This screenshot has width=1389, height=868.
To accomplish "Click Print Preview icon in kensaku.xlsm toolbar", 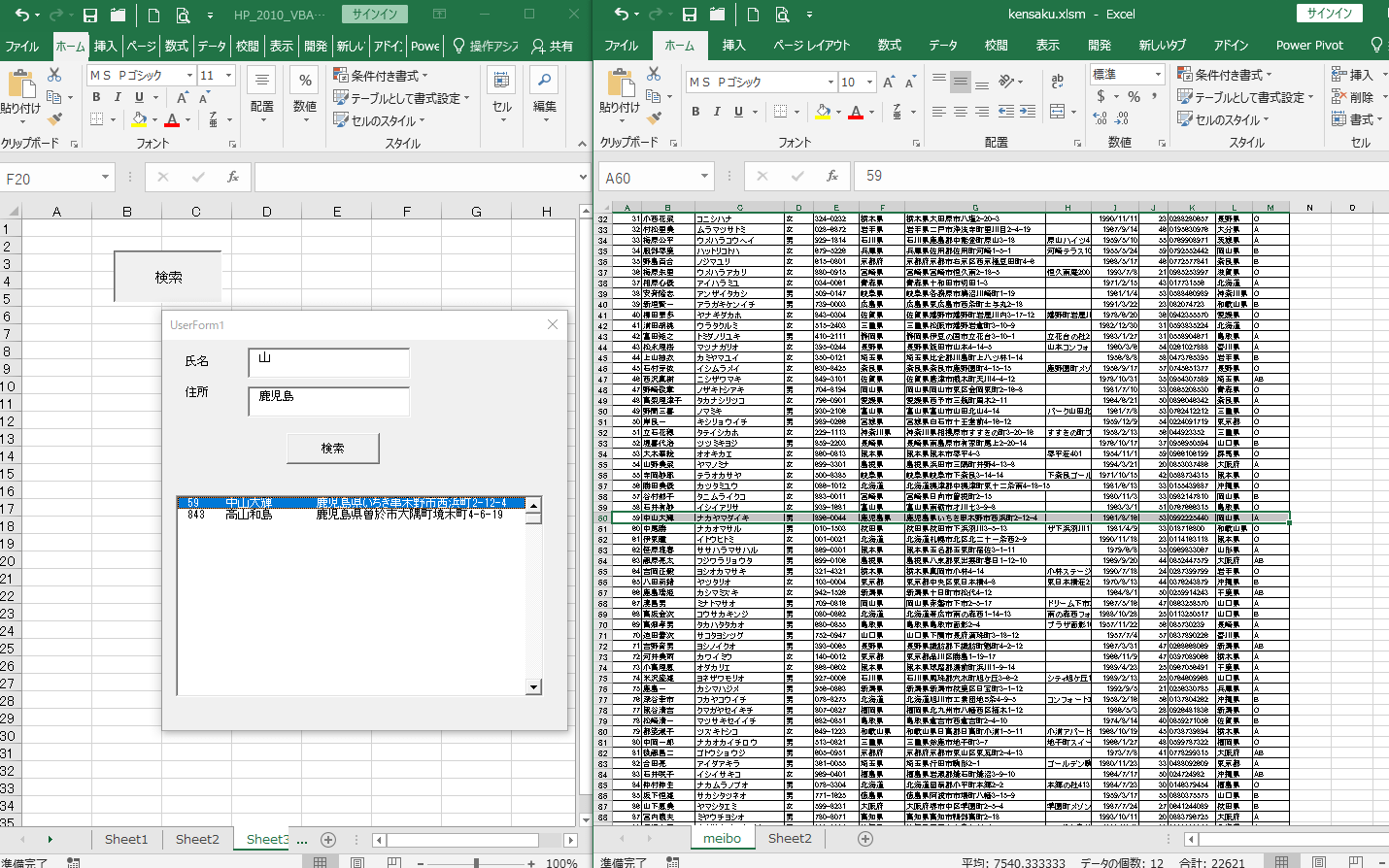I will coord(782,15).
